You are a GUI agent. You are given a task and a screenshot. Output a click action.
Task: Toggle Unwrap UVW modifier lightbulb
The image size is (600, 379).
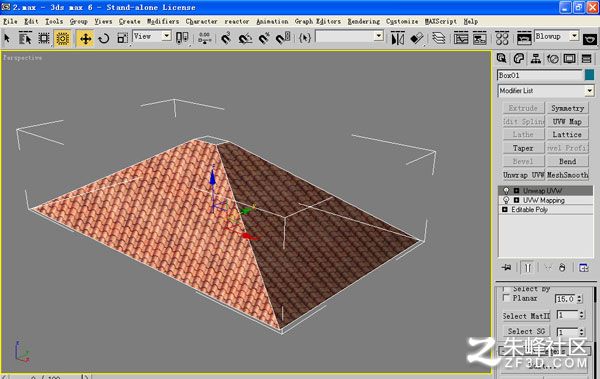(506, 190)
